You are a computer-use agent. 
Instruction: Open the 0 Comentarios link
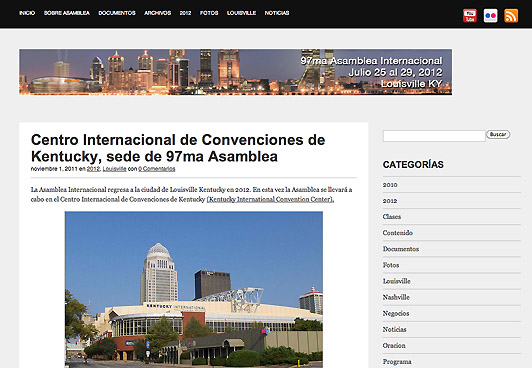tap(157, 169)
